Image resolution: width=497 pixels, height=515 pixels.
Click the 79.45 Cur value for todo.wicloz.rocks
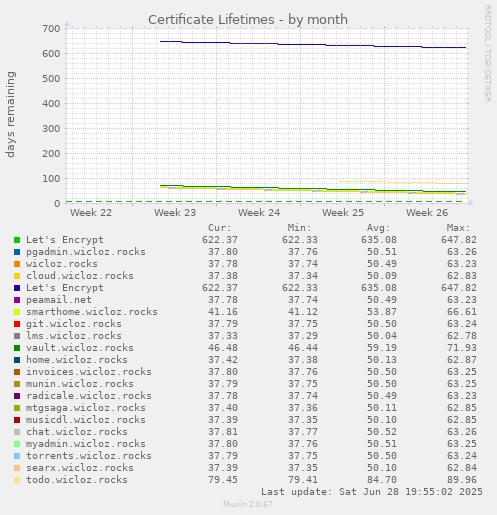(x=223, y=480)
